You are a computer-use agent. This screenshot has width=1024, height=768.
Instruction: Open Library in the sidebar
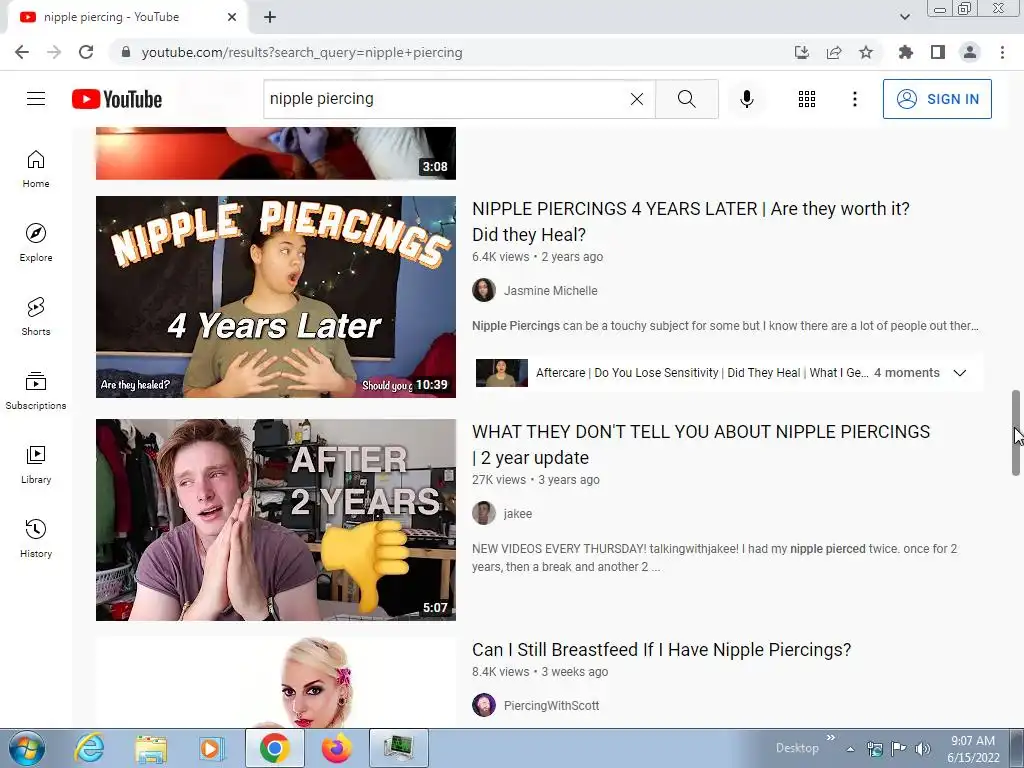pos(36,464)
